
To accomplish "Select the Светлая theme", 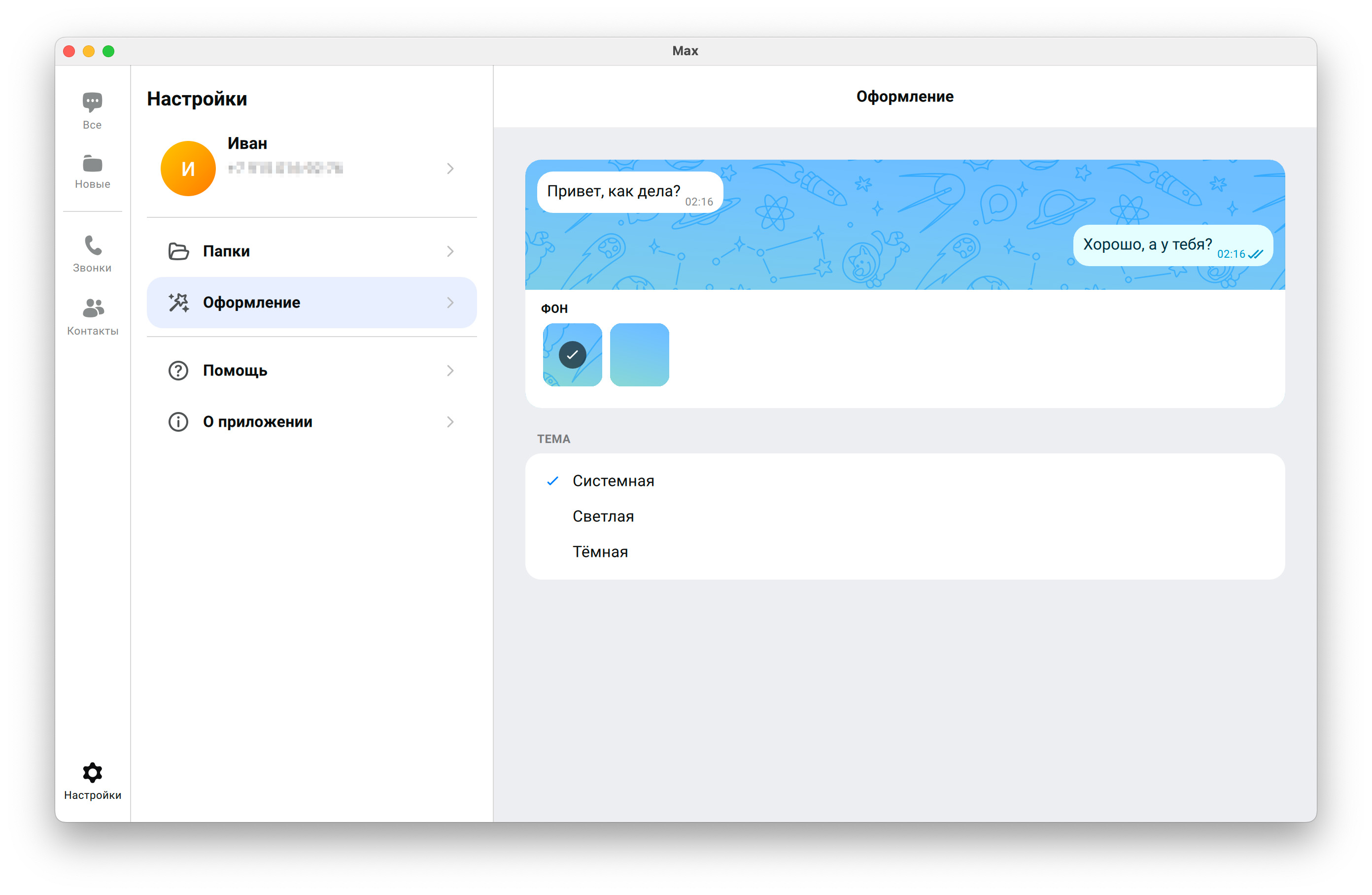I will [x=904, y=516].
